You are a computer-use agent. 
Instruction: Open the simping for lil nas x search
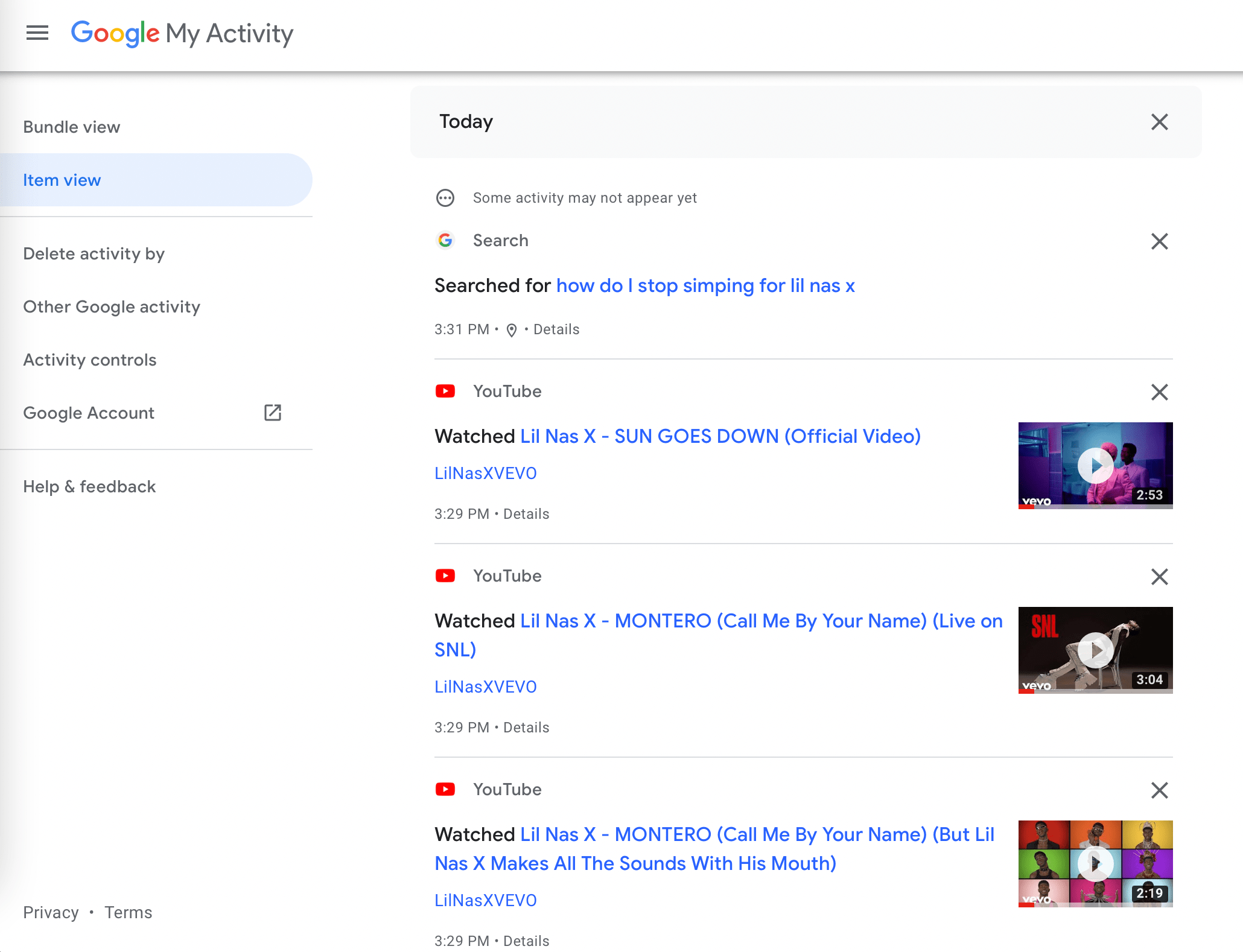click(x=705, y=285)
